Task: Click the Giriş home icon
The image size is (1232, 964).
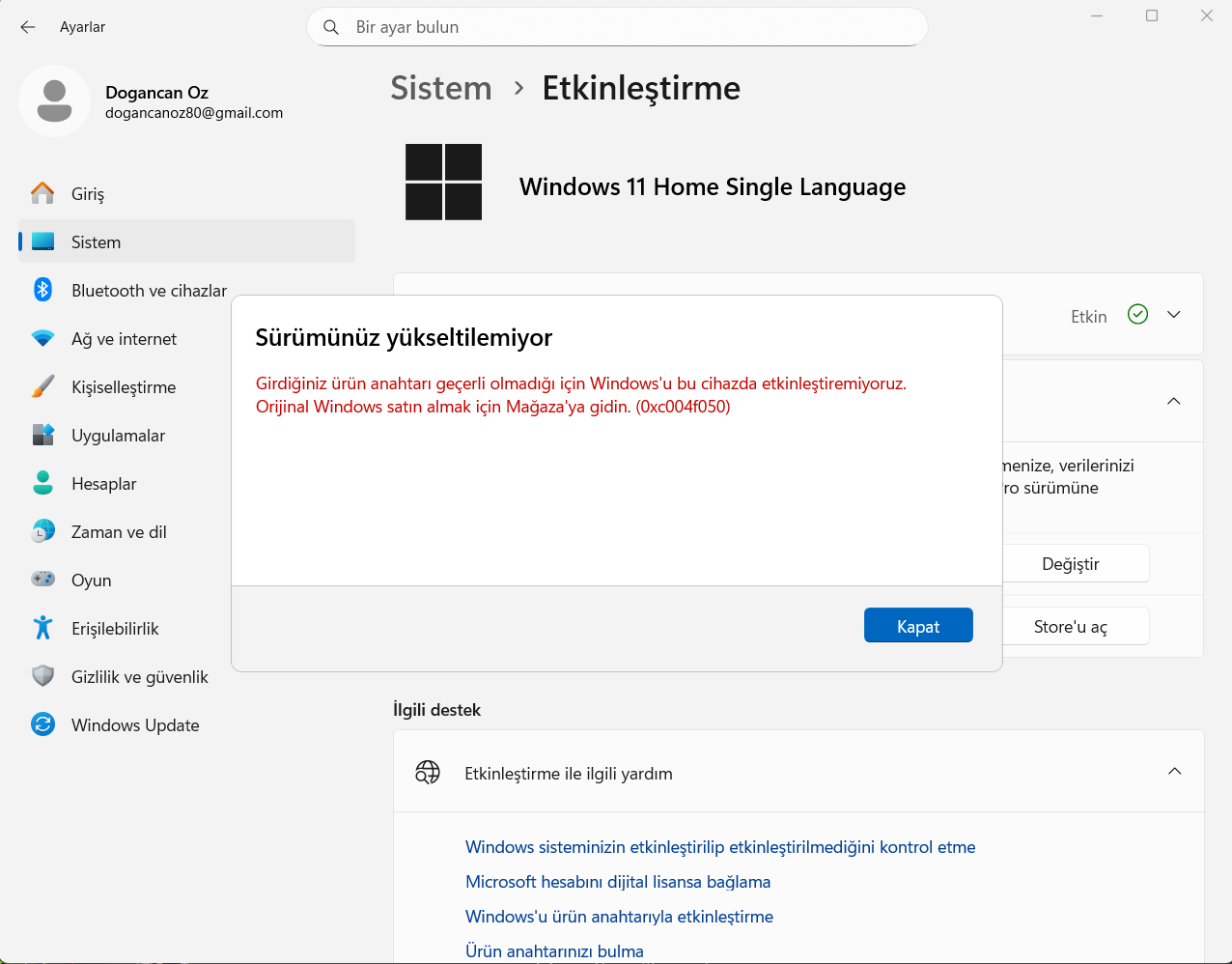Action: click(x=42, y=193)
